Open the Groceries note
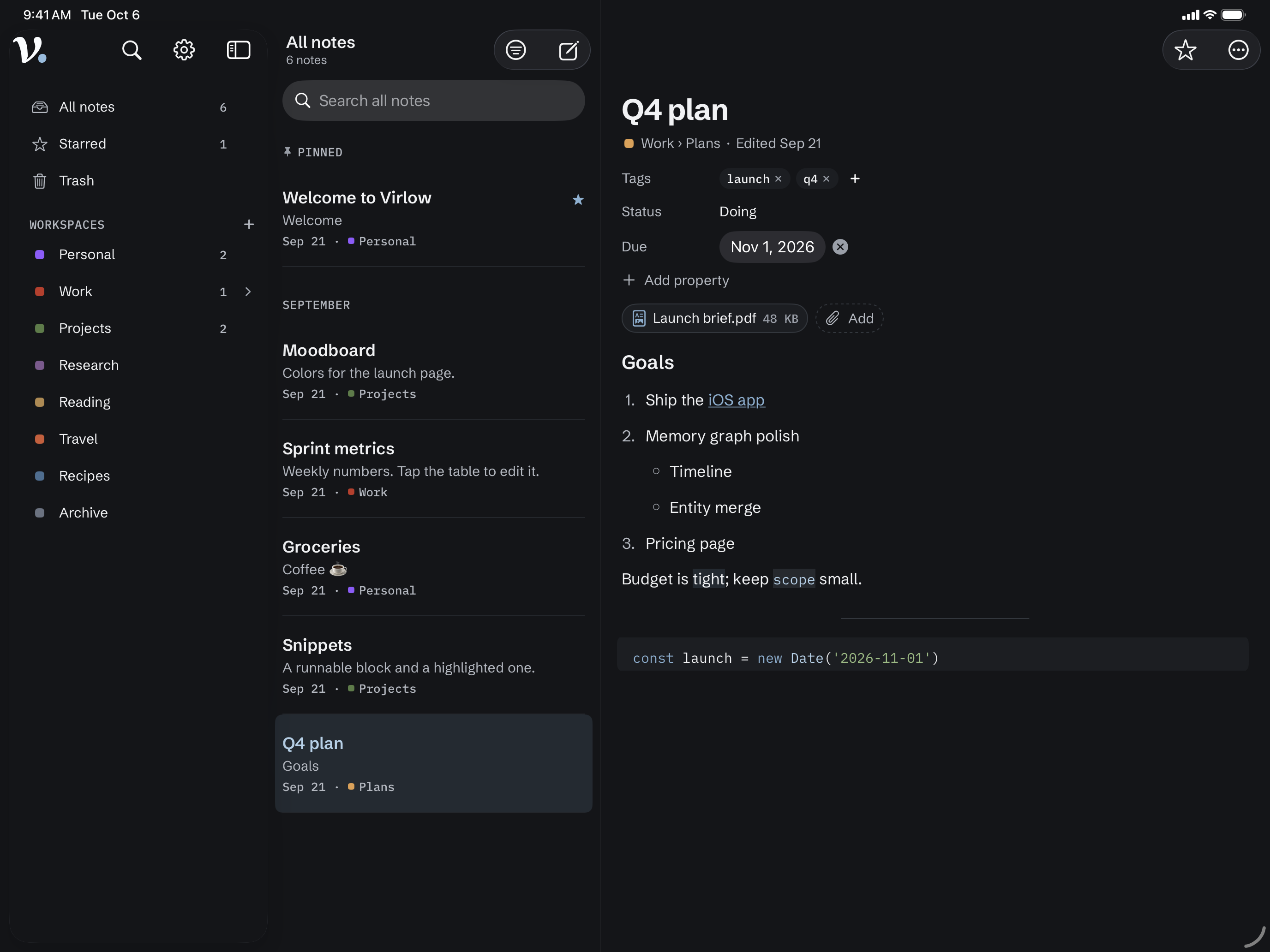 coord(433,567)
